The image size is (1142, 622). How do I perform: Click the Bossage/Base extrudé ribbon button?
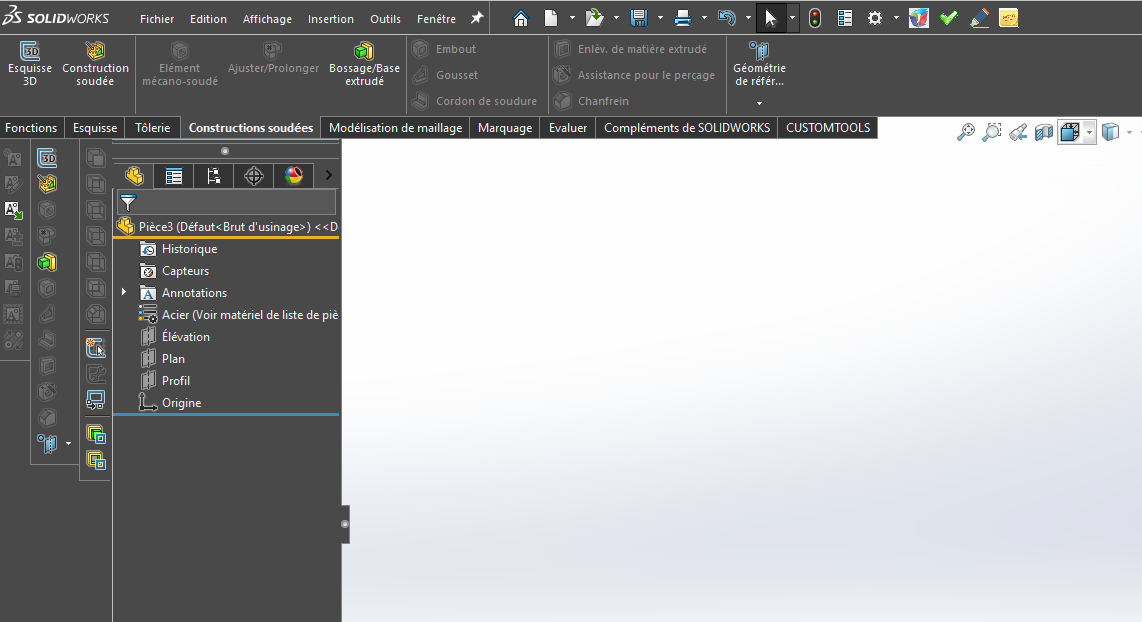click(x=364, y=64)
